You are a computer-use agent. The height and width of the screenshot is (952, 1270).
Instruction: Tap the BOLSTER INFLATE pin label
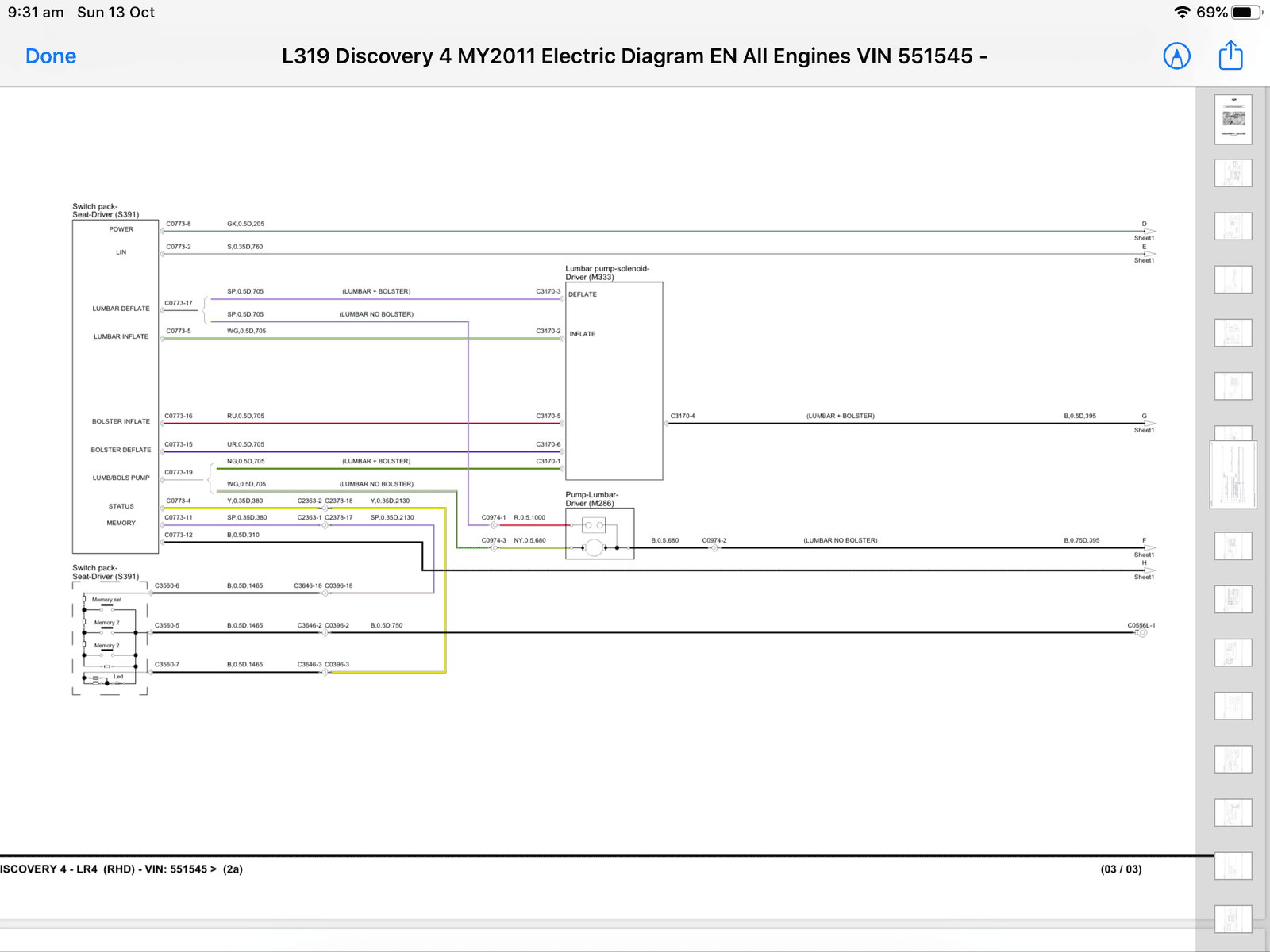121,421
